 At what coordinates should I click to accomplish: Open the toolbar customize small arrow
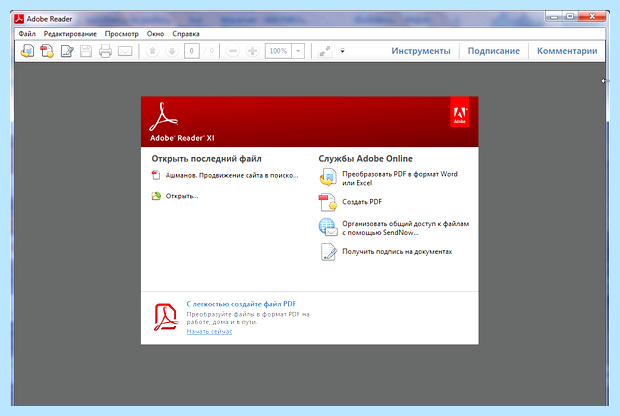click(342, 51)
